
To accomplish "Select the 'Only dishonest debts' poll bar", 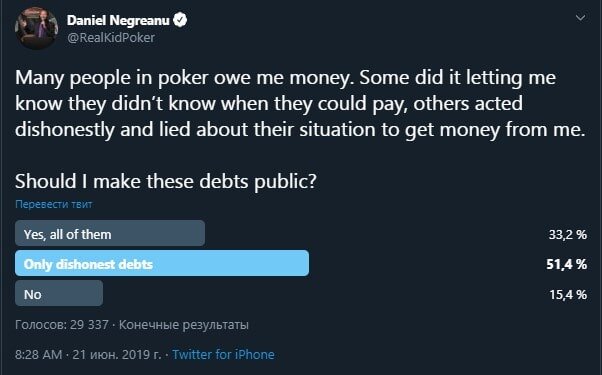I will (162, 263).
